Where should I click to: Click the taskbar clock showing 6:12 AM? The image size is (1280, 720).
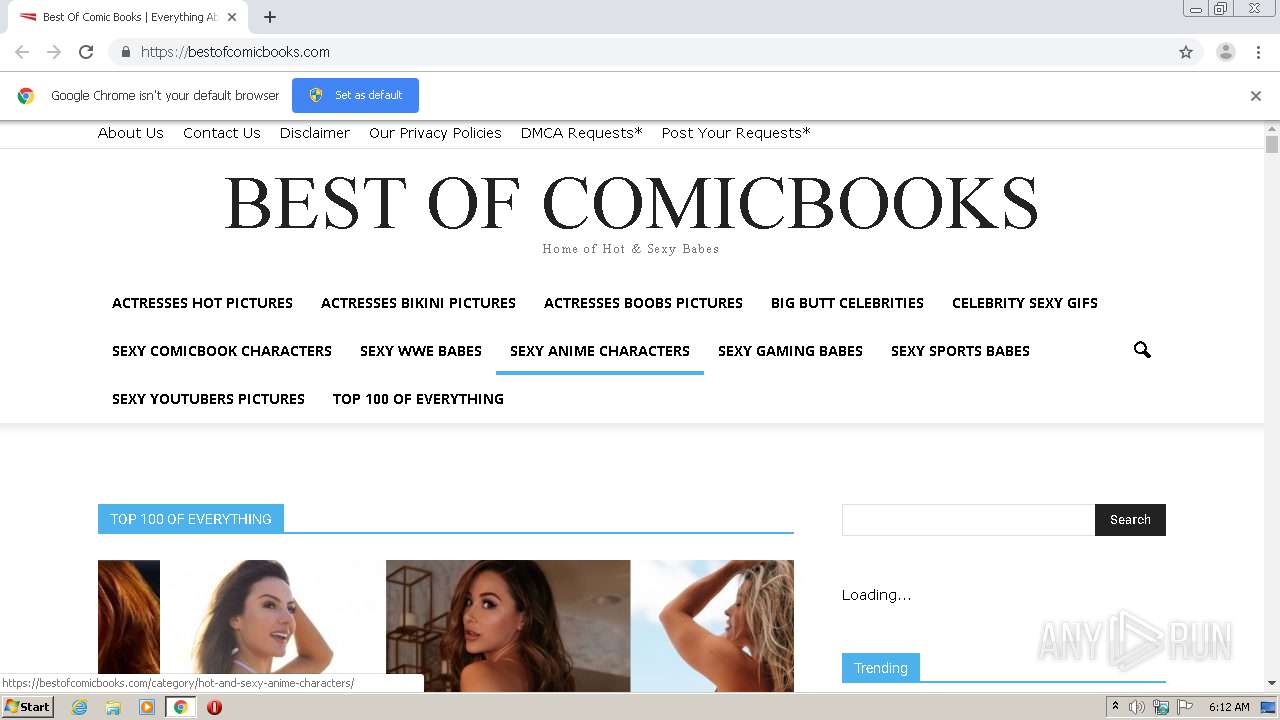tap(1229, 707)
